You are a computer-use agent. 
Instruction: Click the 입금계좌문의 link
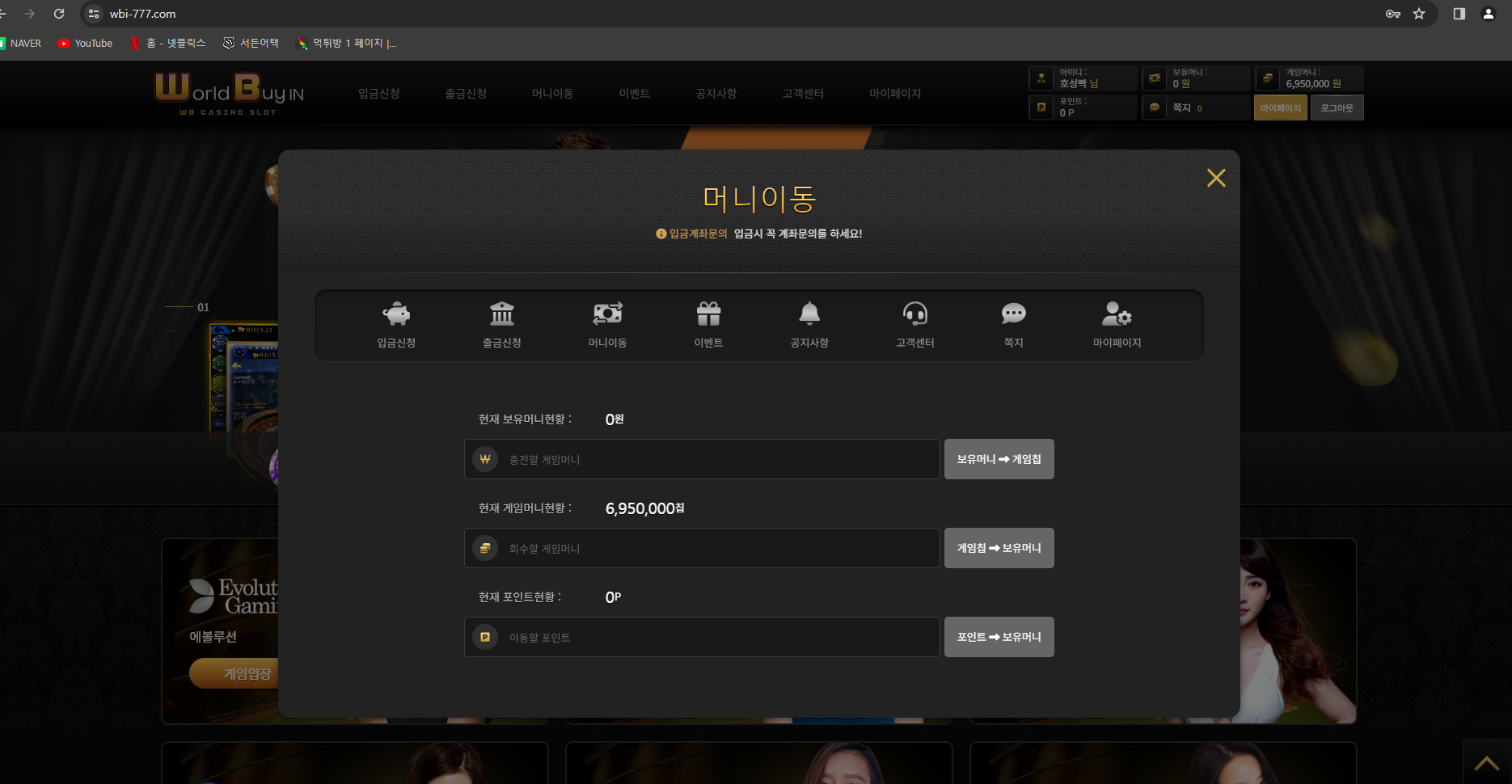698,234
